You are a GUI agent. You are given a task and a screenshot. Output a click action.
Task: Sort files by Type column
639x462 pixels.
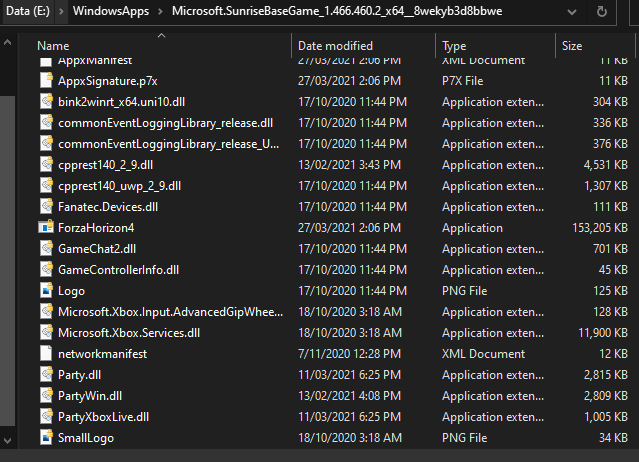(454, 46)
